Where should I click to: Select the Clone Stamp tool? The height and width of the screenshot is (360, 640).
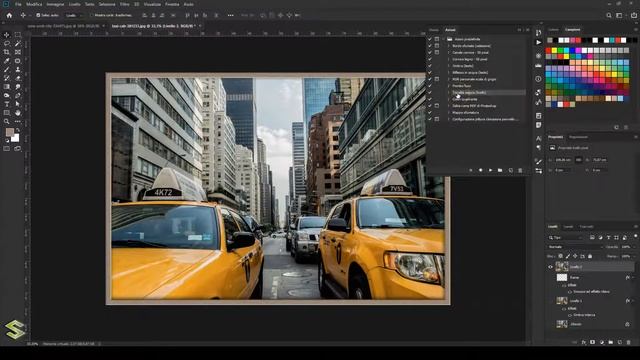(x=18, y=69)
